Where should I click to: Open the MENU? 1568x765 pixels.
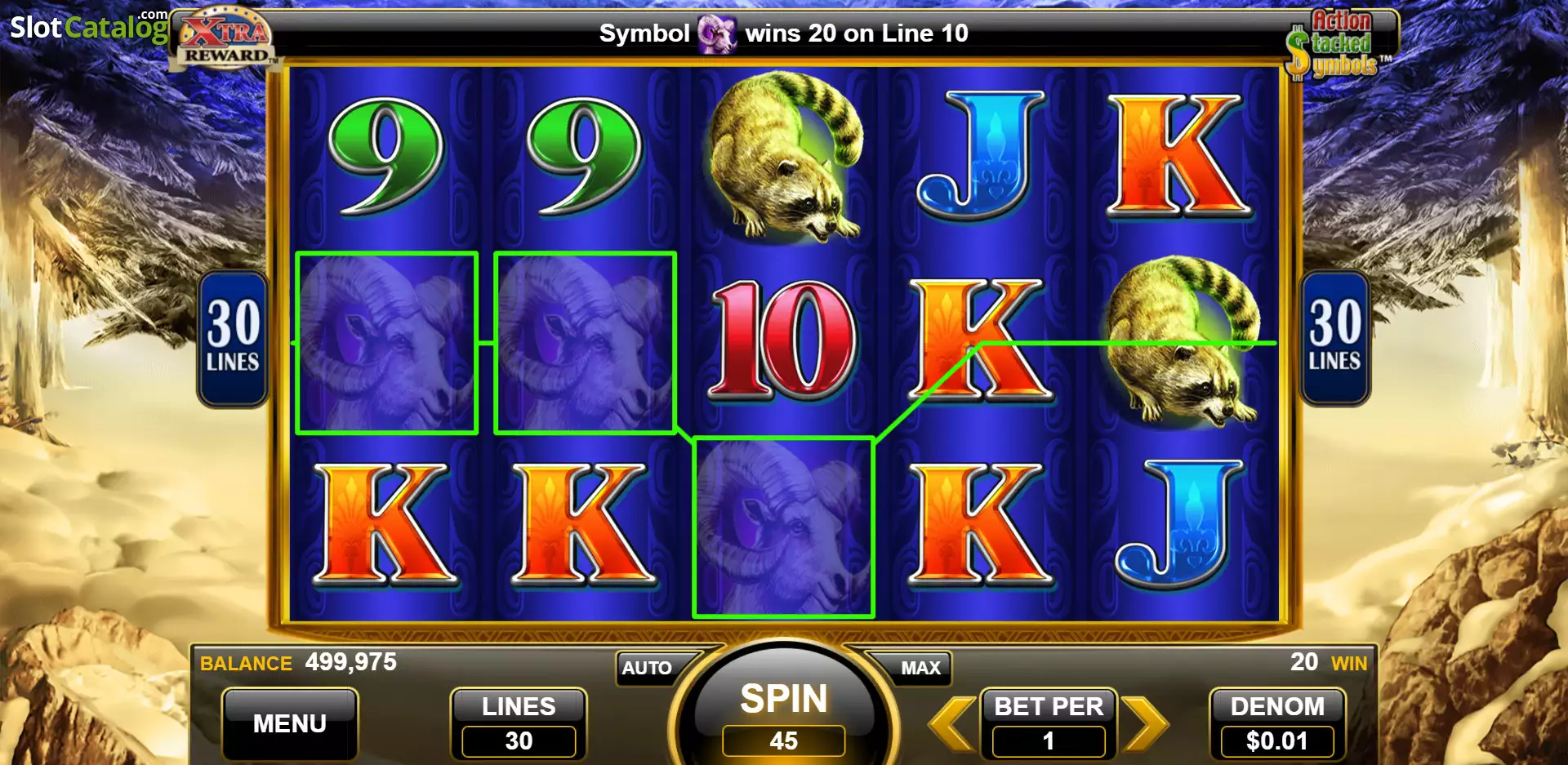click(x=290, y=723)
